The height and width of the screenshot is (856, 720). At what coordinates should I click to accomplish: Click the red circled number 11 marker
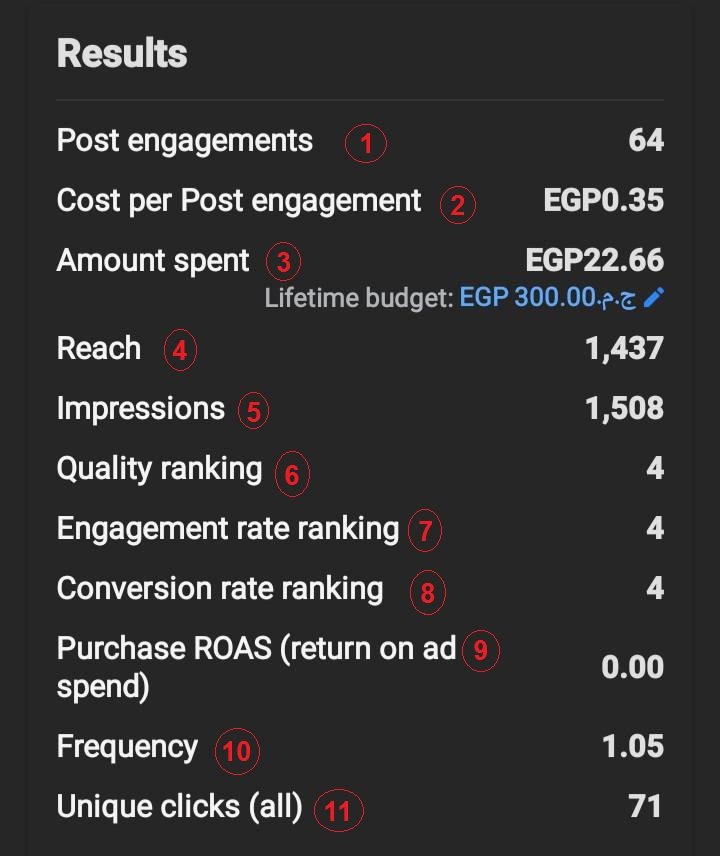pos(338,811)
